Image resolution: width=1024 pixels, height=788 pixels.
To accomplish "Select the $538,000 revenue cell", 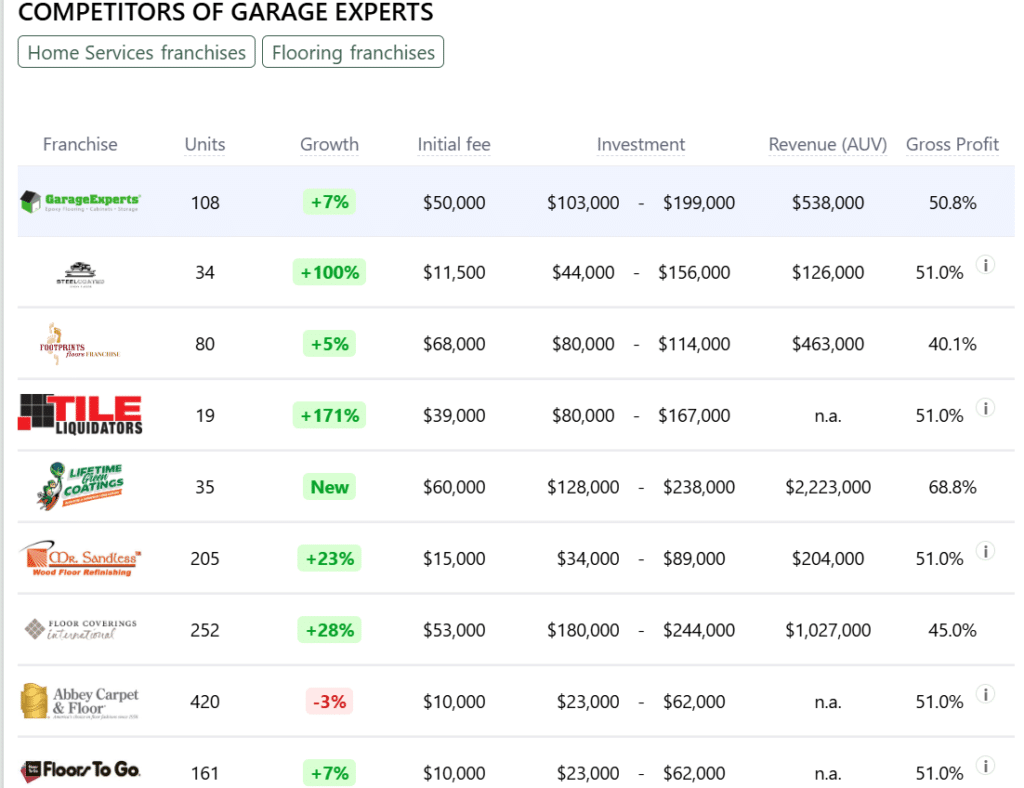I will tap(827, 203).
